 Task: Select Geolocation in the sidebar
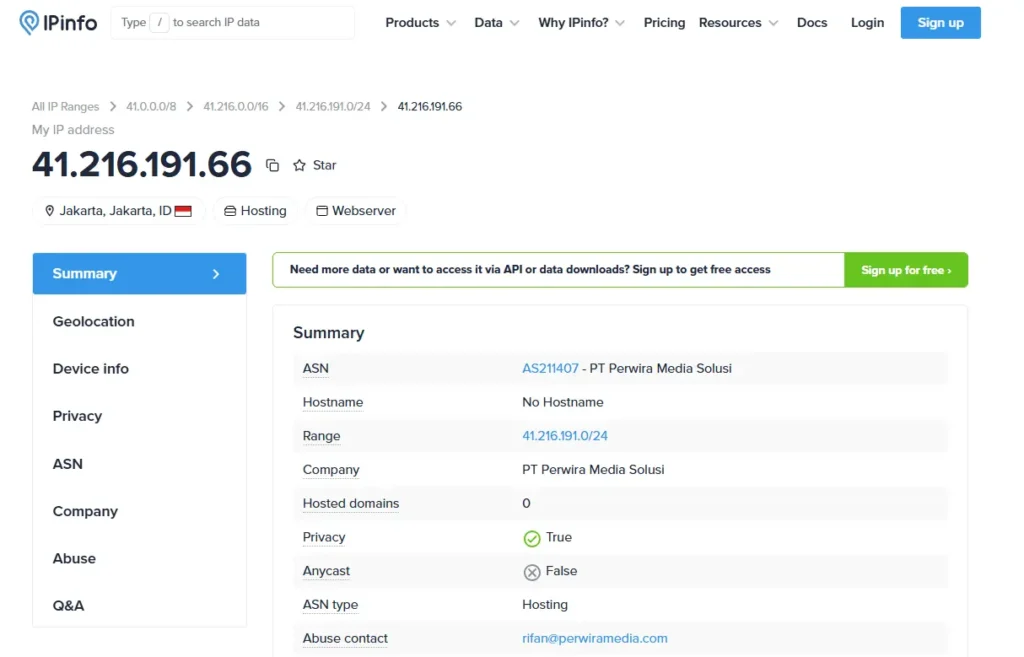coord(93,321)
